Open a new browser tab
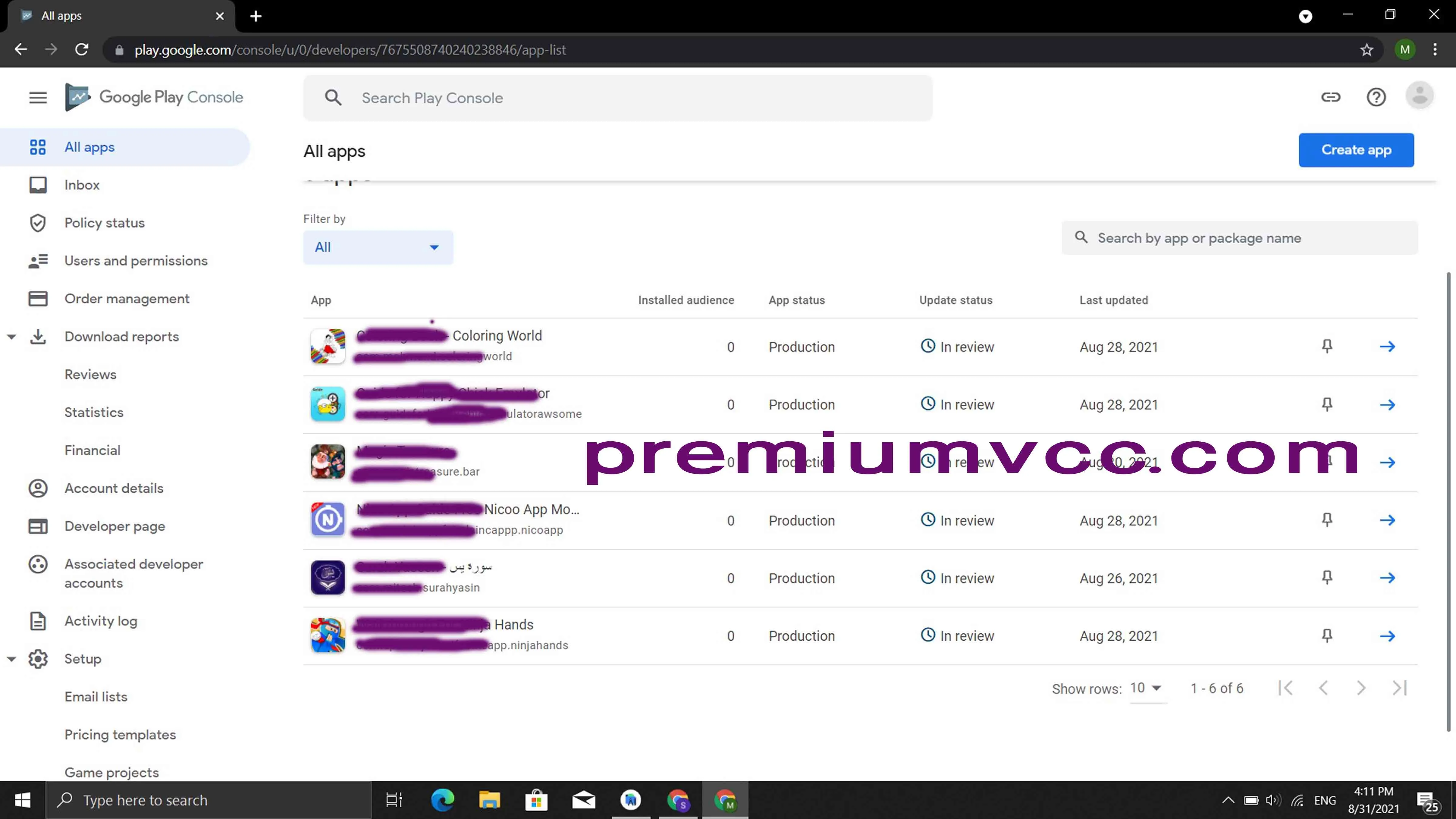The image size is (1456, 819). (x=255, y=16)
